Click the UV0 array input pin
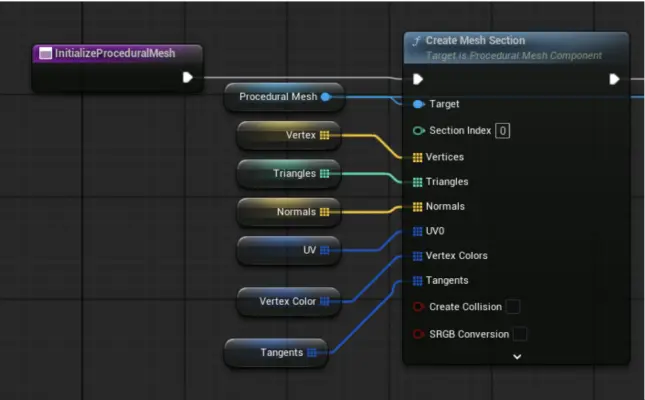This screenshot has width=645, height=400. [x=418, y=231]
